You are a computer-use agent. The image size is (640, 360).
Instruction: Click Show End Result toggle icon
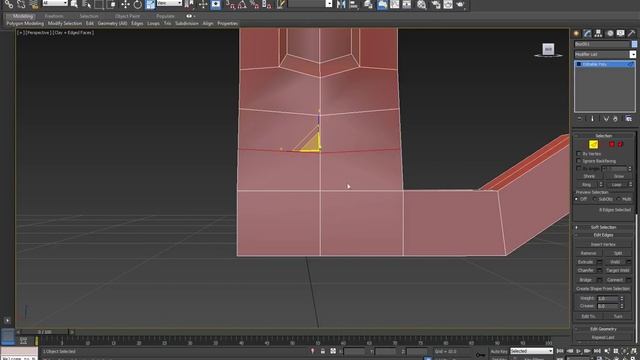click(x=592, y=119)
